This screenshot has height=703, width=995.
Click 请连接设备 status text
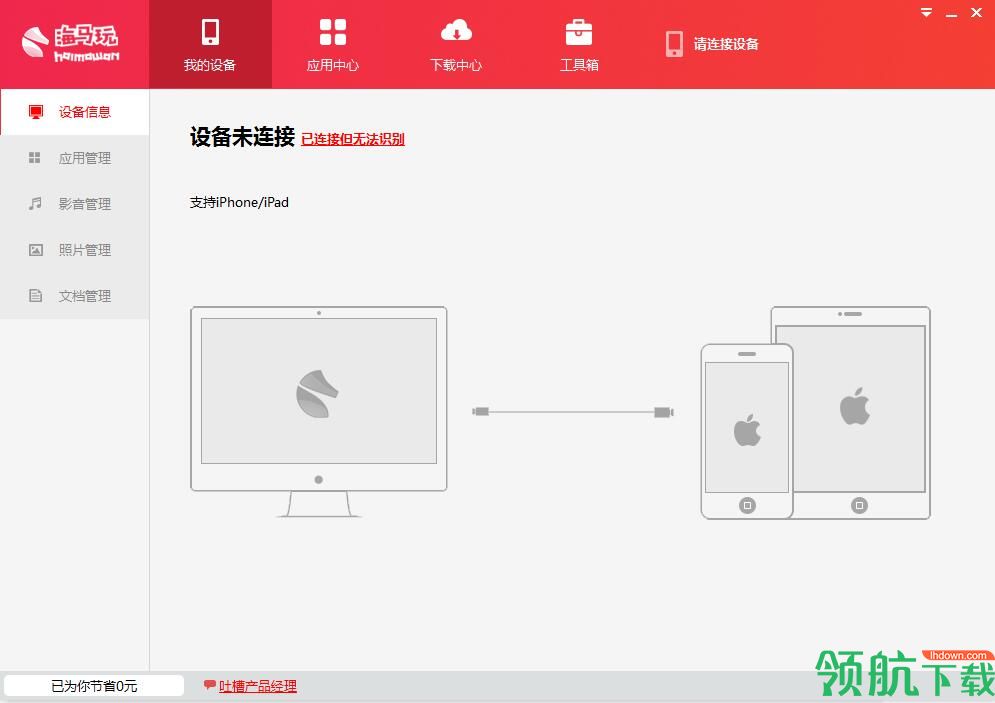click(726, 44)
